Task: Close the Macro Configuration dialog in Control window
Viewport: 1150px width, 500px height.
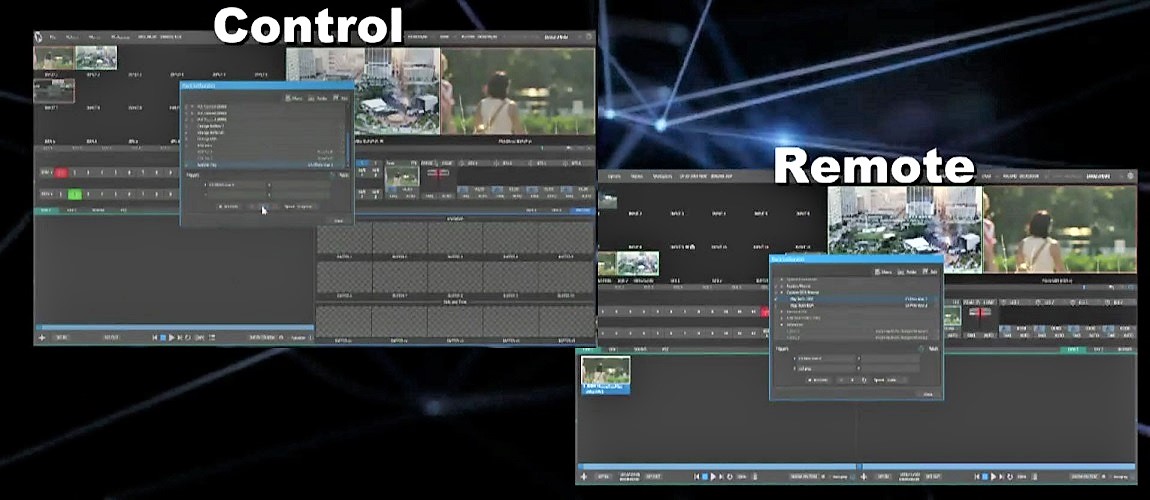Action: click(x=338, y=220)
